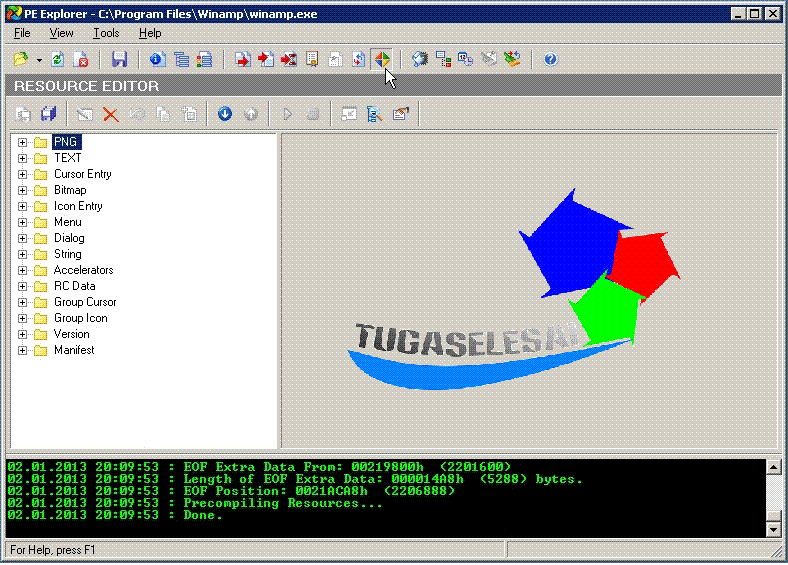
Task: Click the search resource magnifier icon
Action: [x=375, y=115]
